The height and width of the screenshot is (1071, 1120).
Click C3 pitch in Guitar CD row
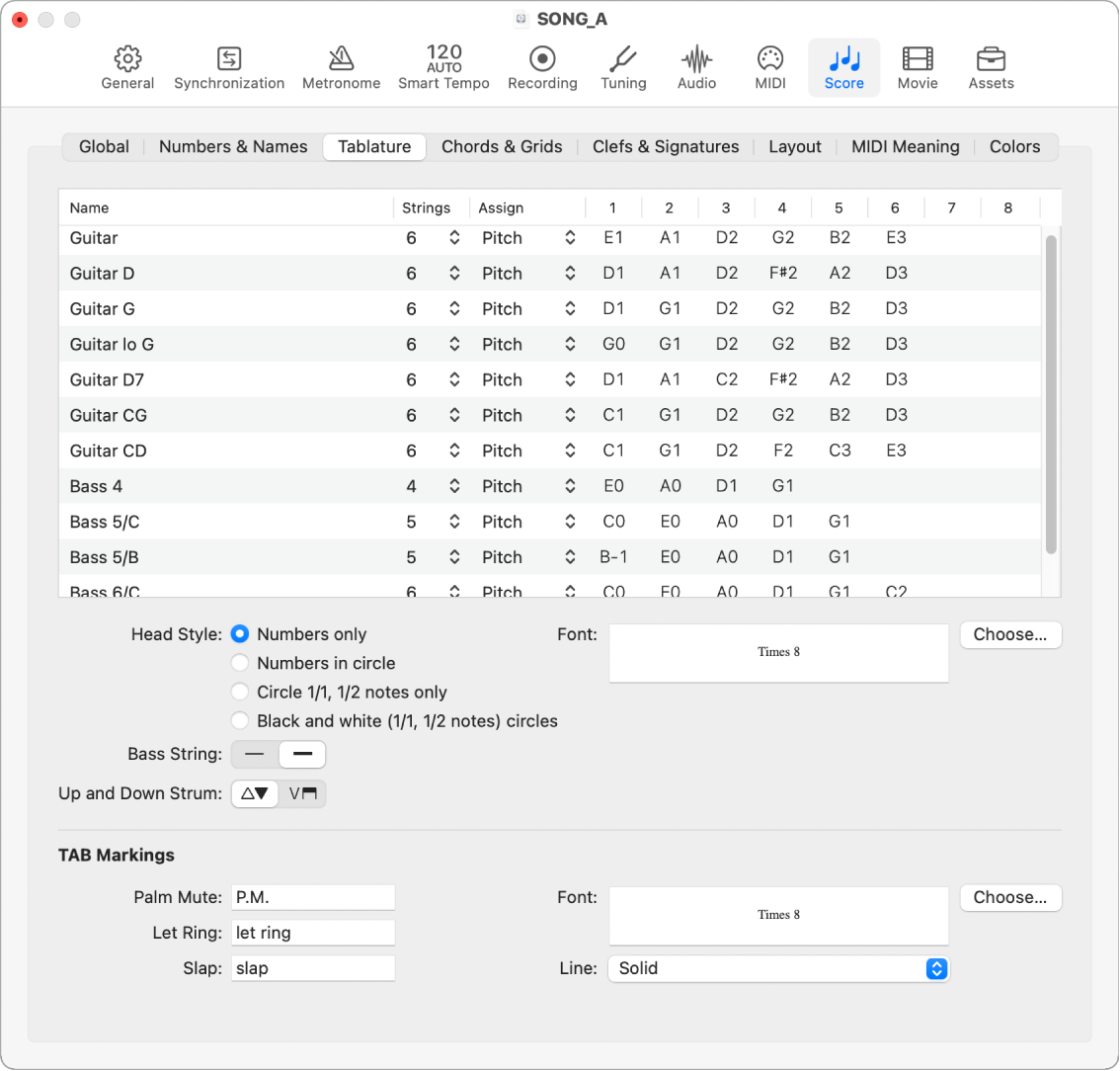[840, 451]
